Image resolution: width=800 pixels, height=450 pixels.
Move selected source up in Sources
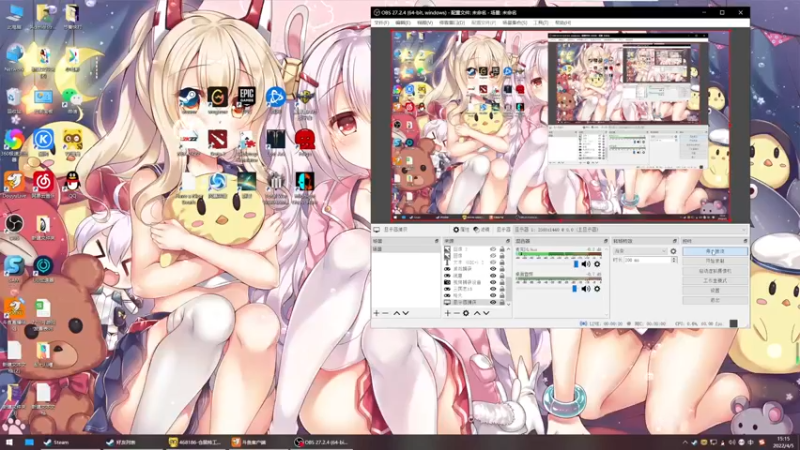(477, 313)
